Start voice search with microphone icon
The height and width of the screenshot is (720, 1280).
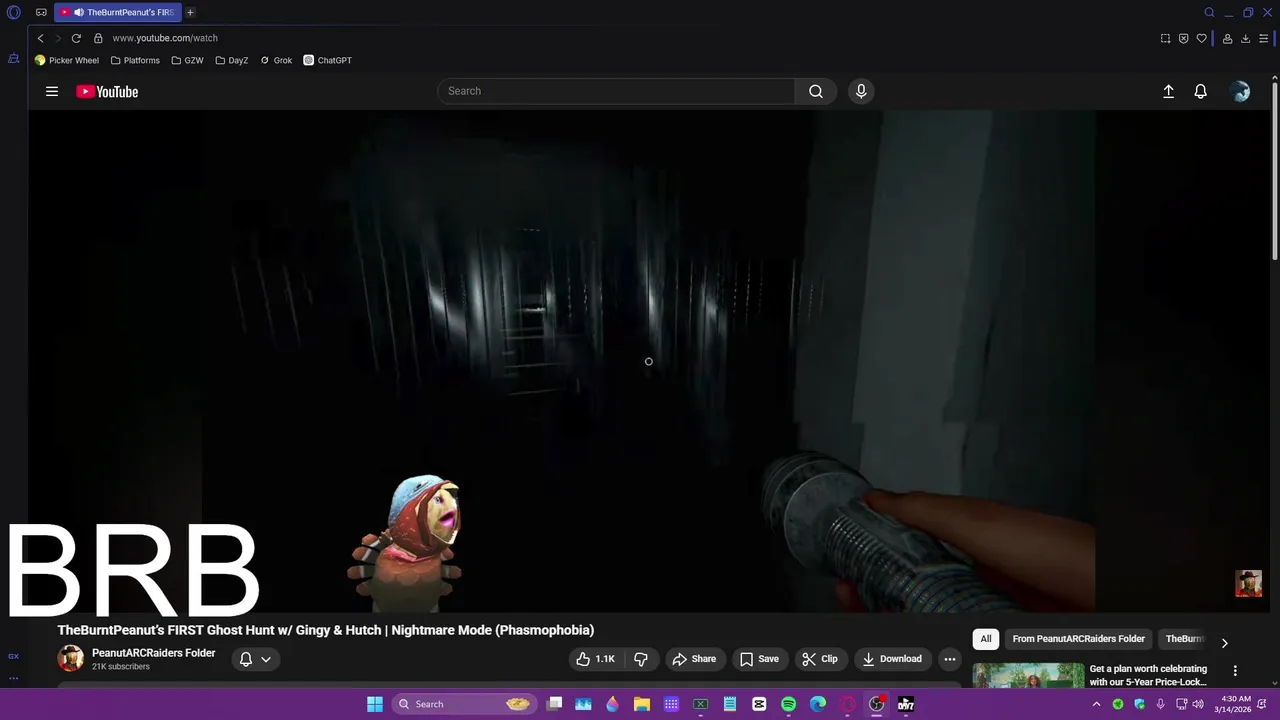pyautogui.click(x=861, y=91)
